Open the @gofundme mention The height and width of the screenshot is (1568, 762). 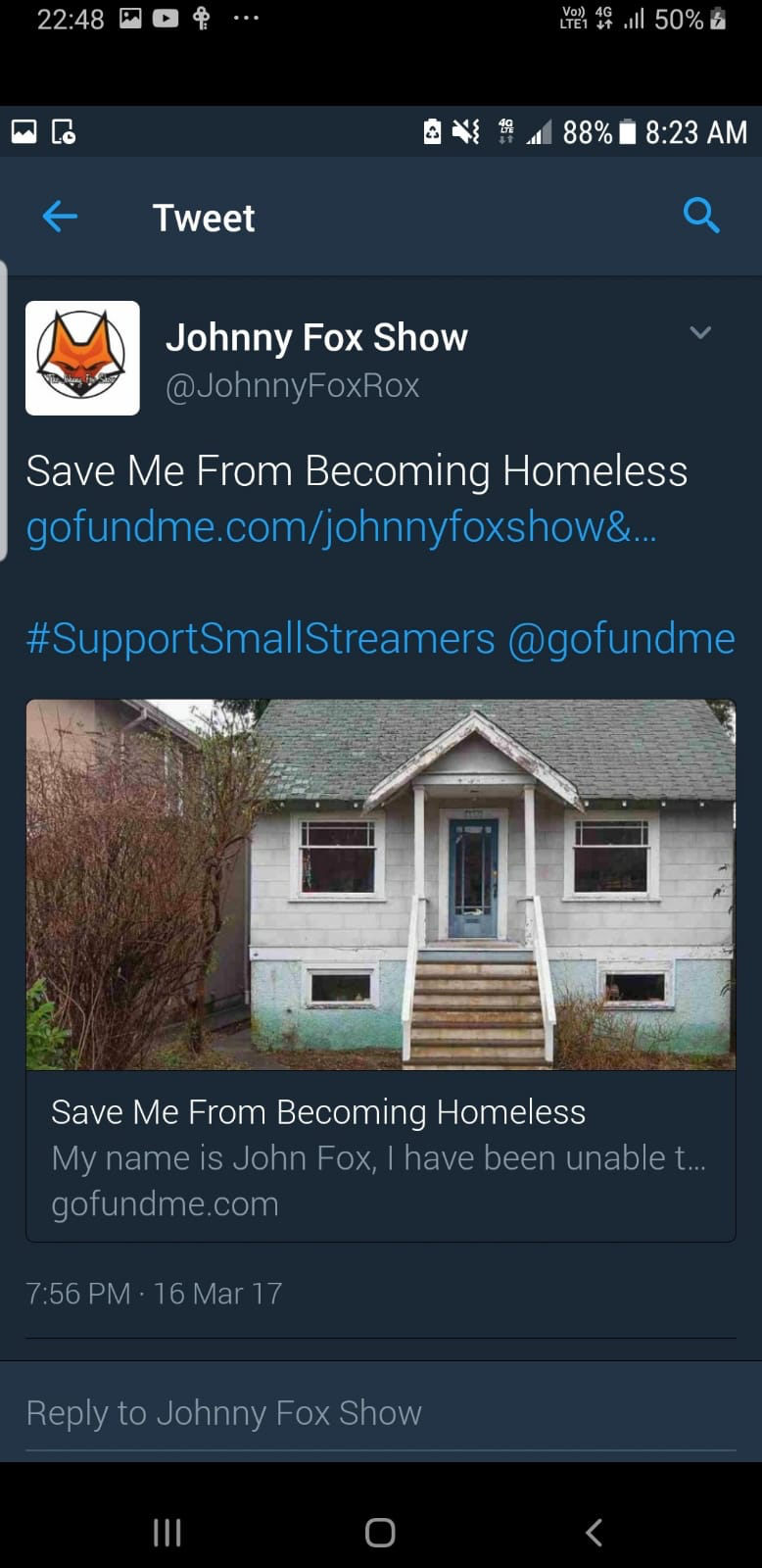621,639
